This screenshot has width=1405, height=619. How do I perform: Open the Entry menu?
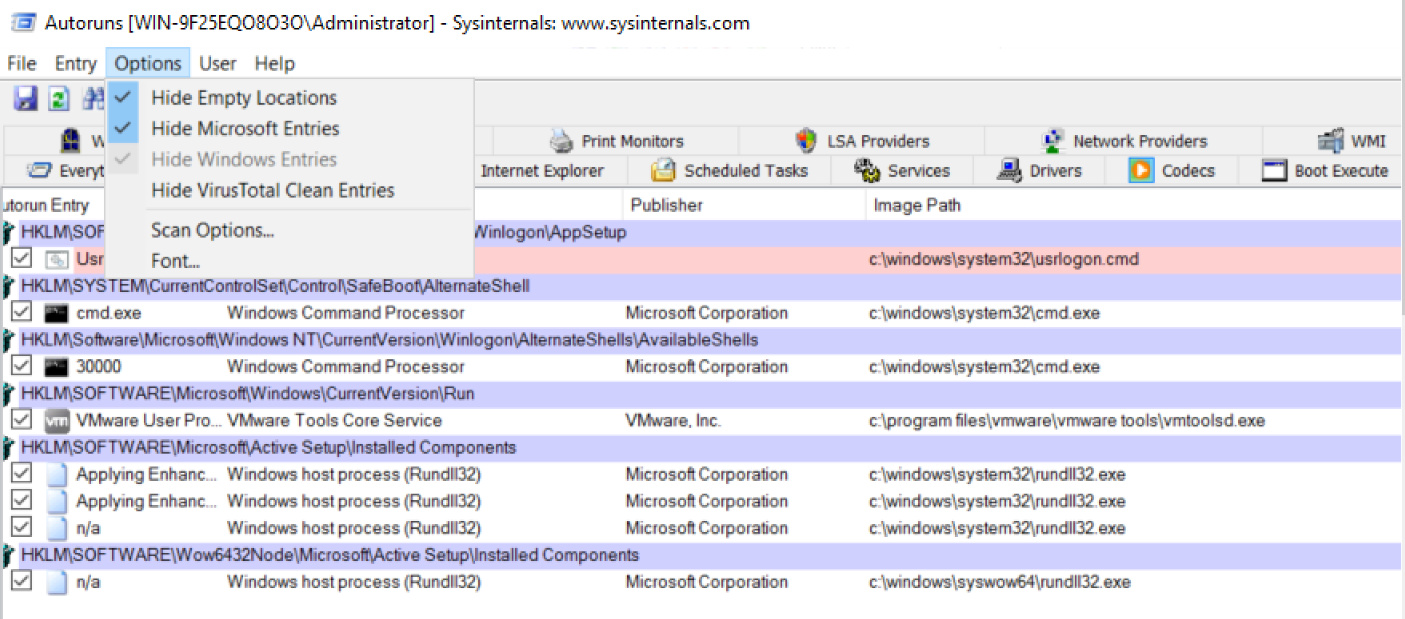[75, 64]
